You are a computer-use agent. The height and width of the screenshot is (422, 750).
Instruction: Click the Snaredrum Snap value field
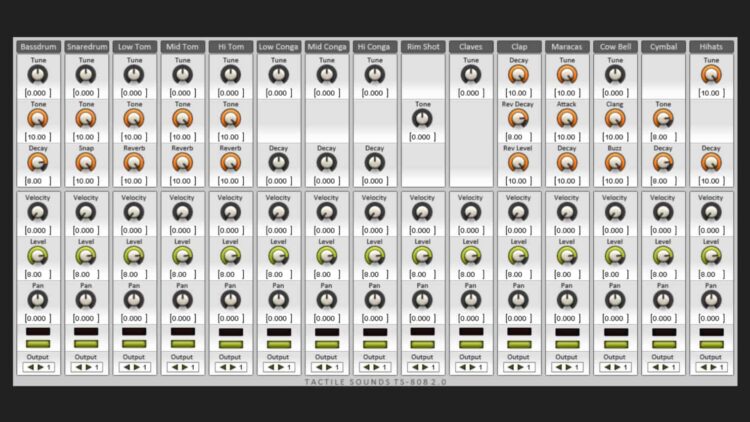click(86, 181)
